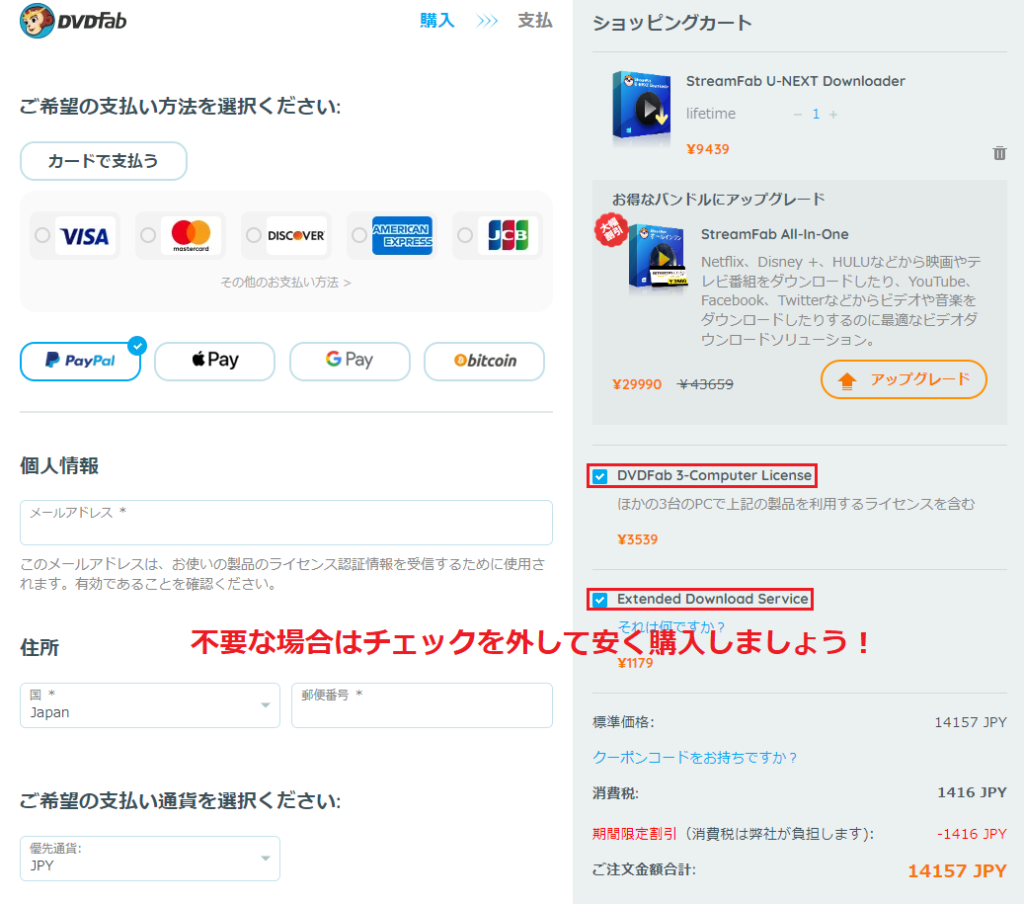Click the JCB card logo
The height and width of the screenshot is (904, 1024).
tap(508, 235)
